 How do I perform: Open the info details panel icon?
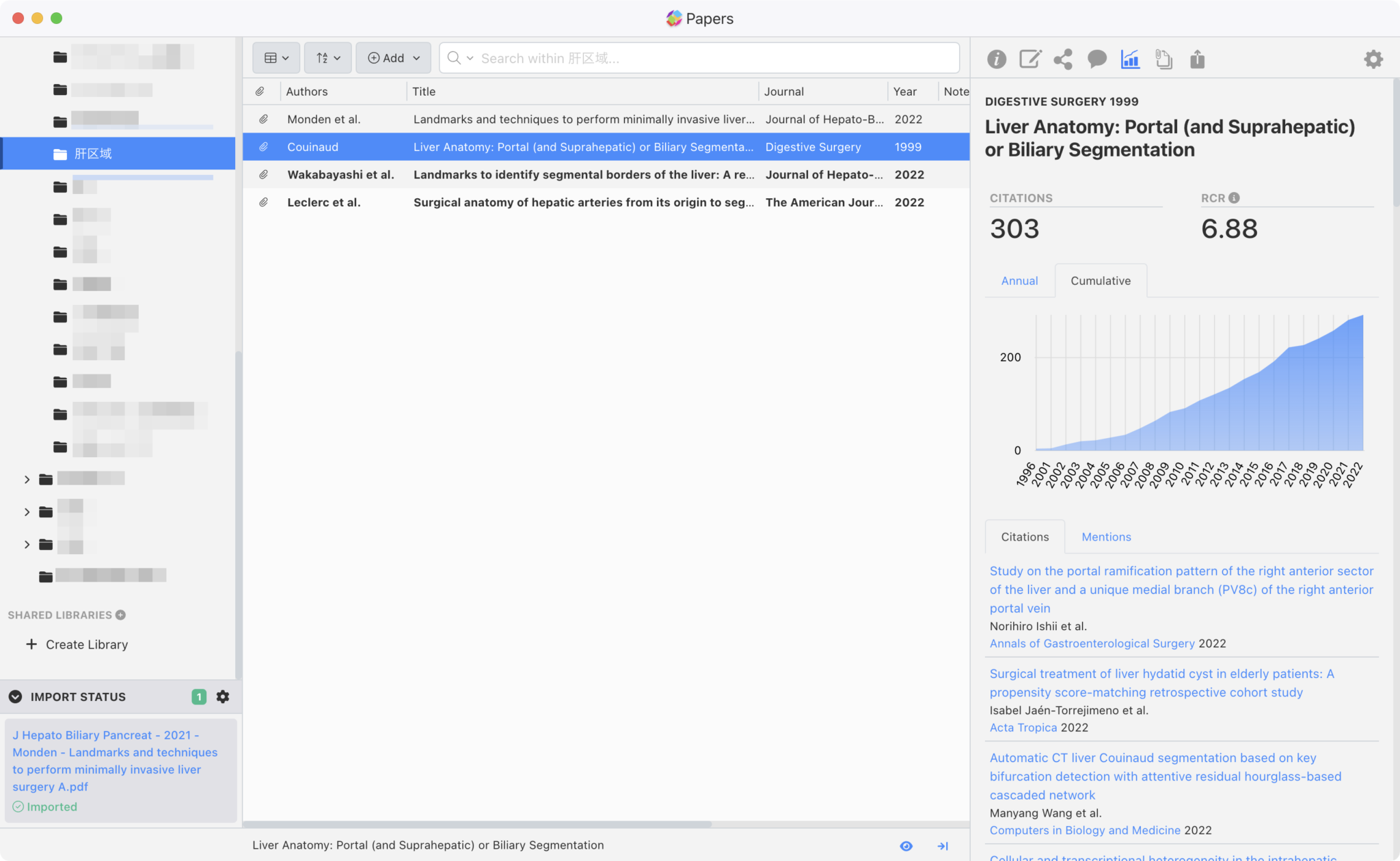[x=996, y=59]
